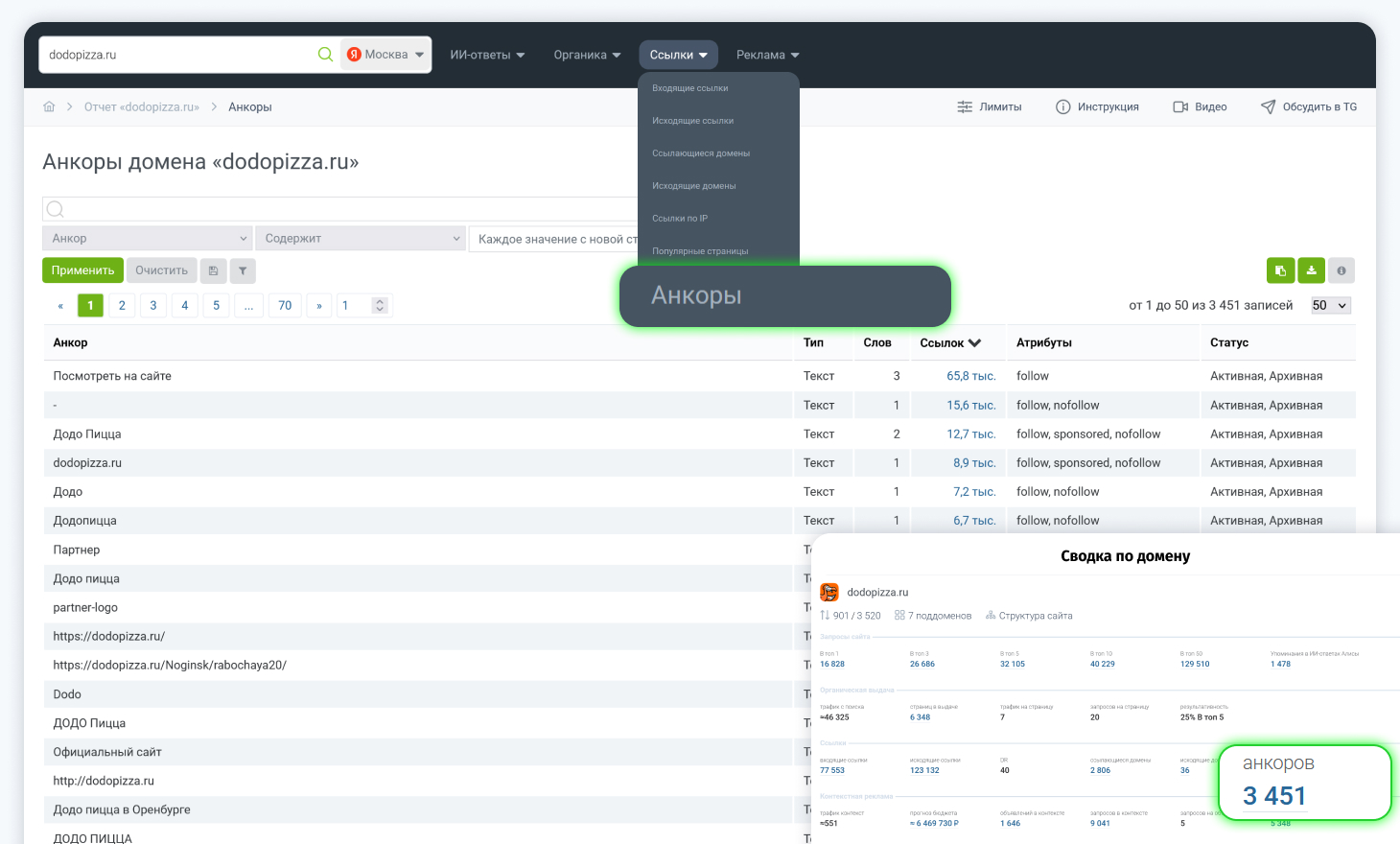Click the funnel filter icon button
Image resolution: width=1400 pixels, height=844 pixels.
pyautogui.click(x=243, y=270)
